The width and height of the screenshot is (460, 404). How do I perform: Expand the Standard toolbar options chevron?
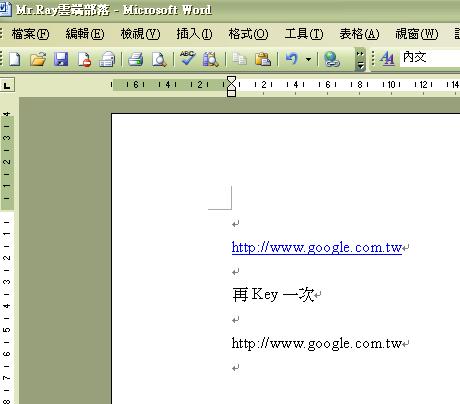pyautogui.click(x=360, y=60)
